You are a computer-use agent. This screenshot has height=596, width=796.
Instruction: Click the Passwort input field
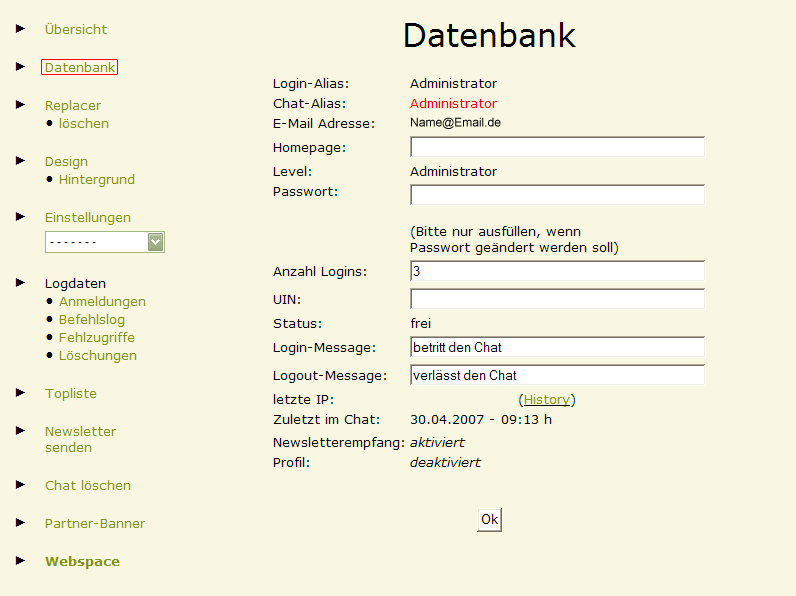pyautogui.click(x=557, y=195)
